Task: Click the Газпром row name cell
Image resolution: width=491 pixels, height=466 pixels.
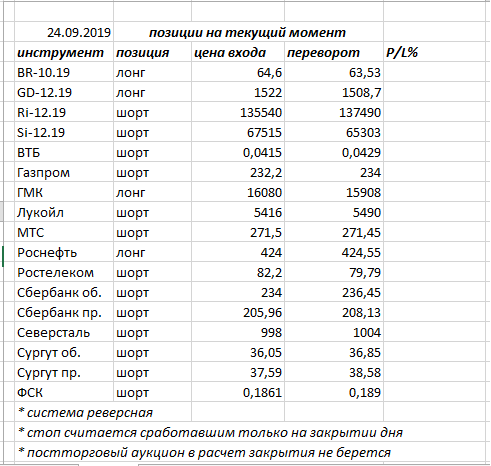Action: point(64,172)
